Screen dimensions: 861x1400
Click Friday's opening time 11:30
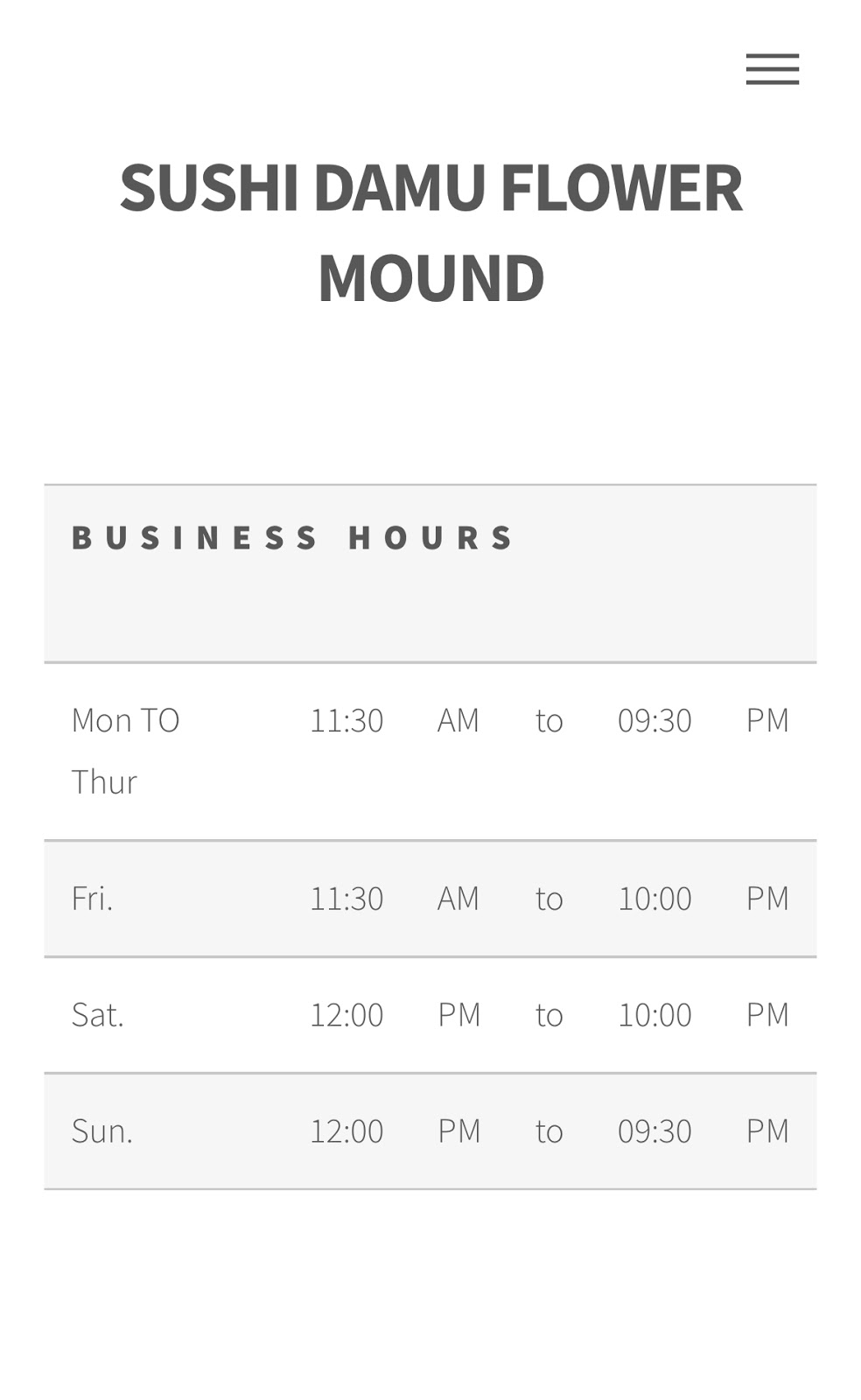(346, 899)
